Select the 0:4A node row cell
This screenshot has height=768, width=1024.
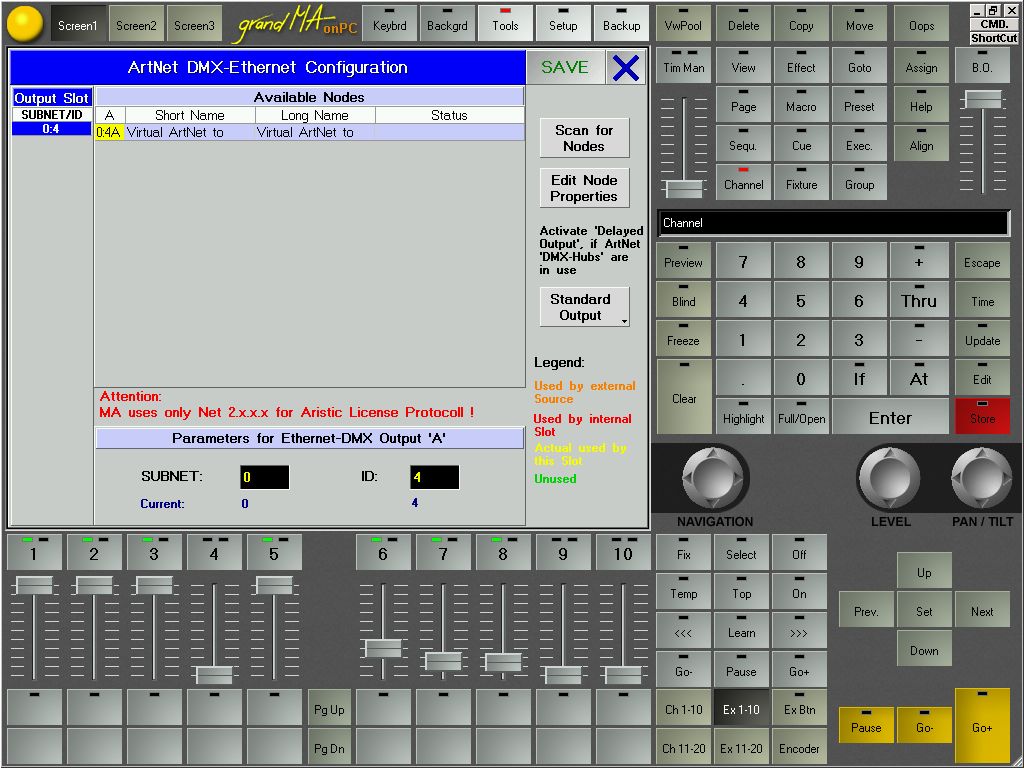point(109,132)
